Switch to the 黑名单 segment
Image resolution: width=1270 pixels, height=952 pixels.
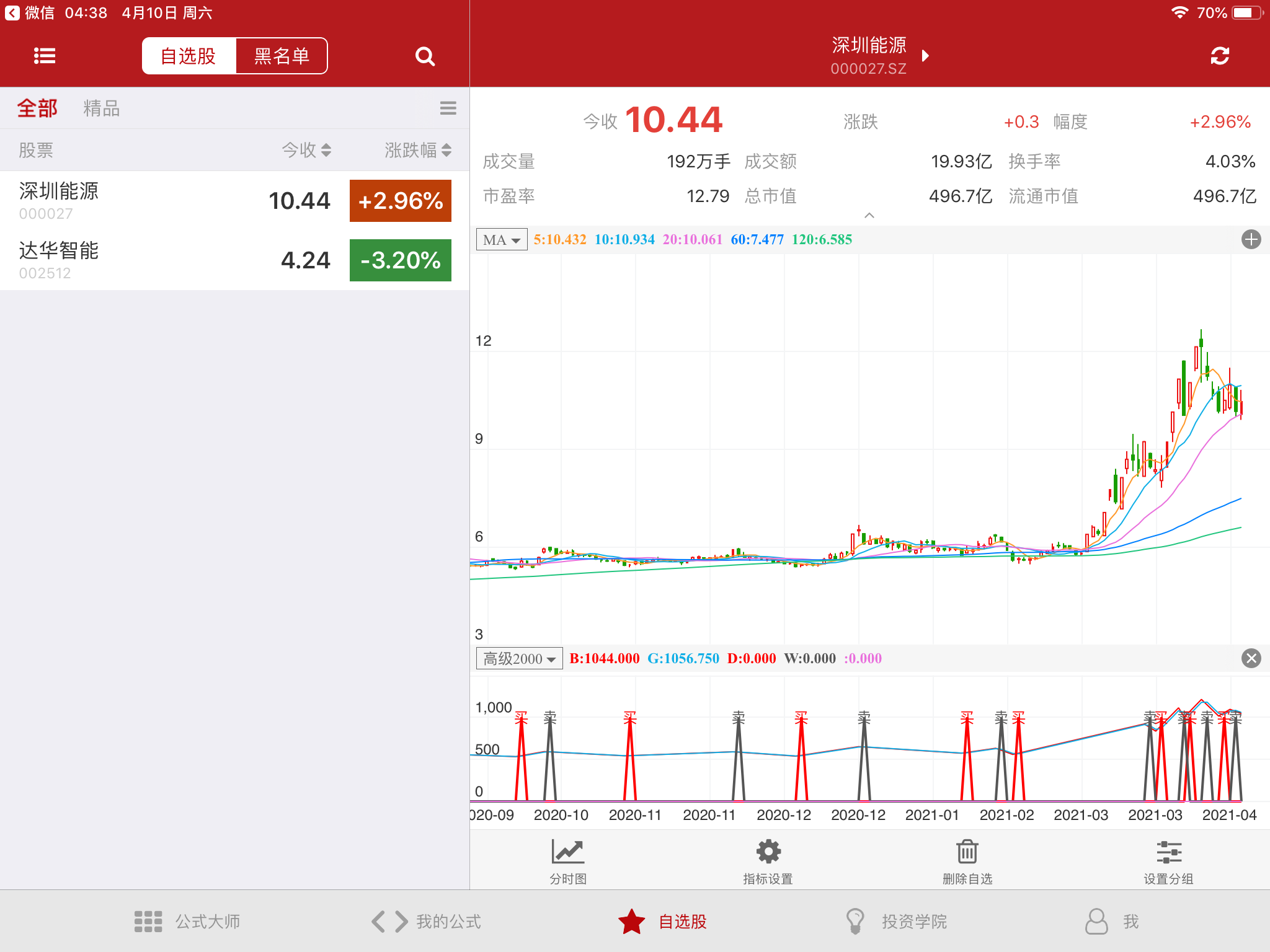pyautogui.click(x=282, y=56)
